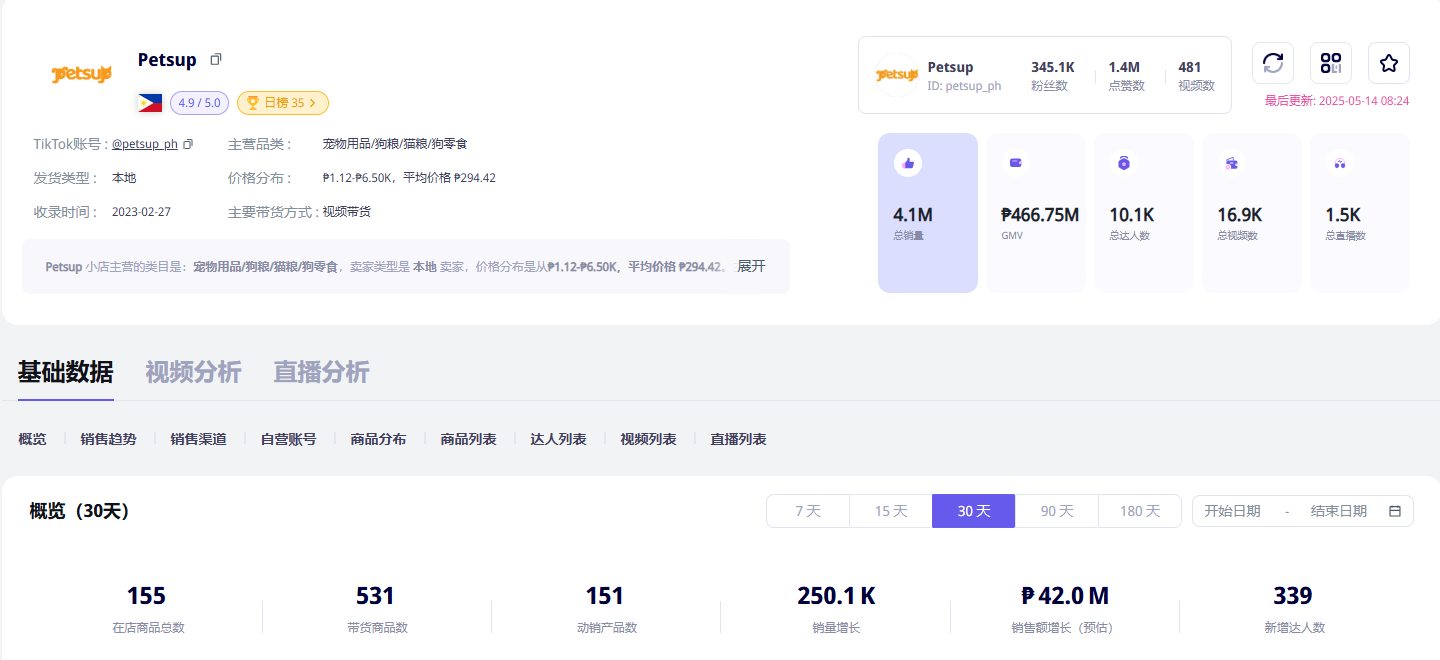Select the 10.1K 总达人数 card
This screenshot has height=660, width=1440.
tap(1144, 213)
